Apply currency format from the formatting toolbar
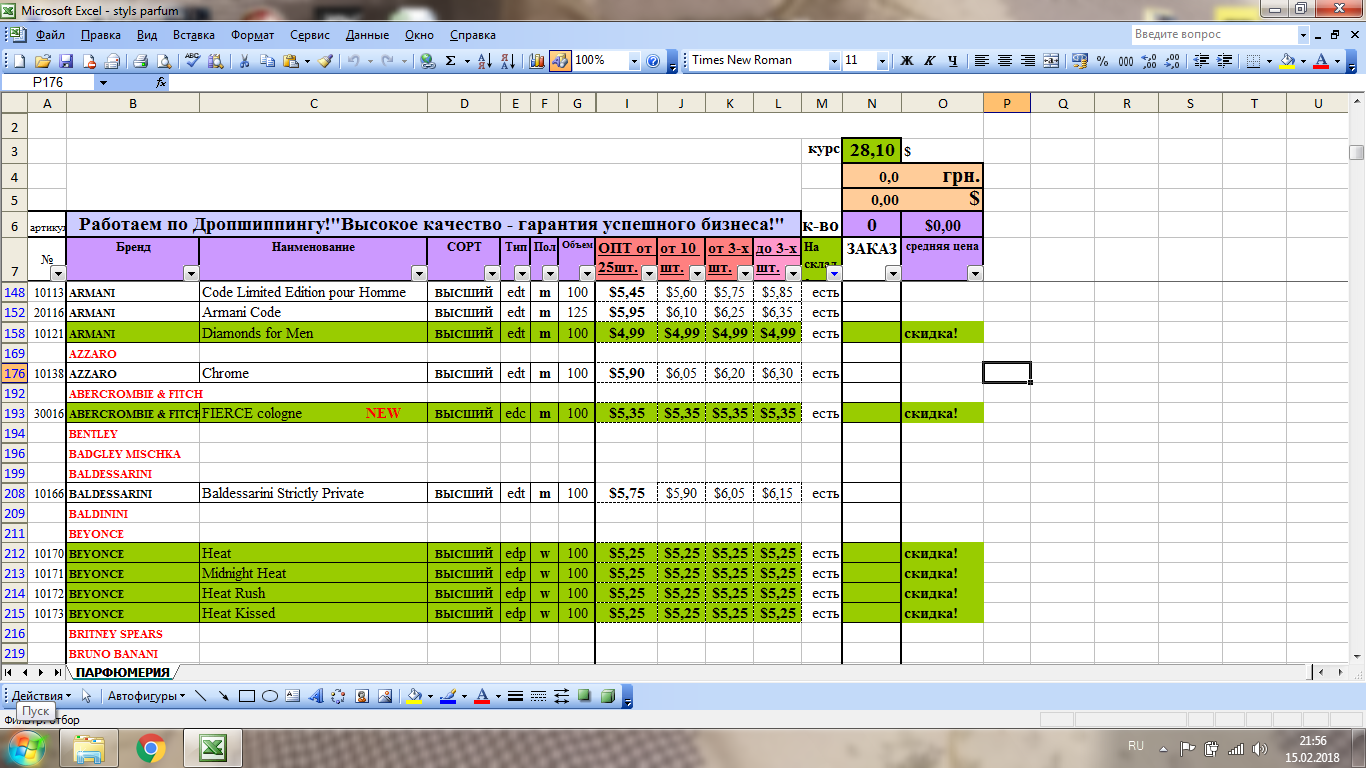The image size is (1366, 768). 1080,61
